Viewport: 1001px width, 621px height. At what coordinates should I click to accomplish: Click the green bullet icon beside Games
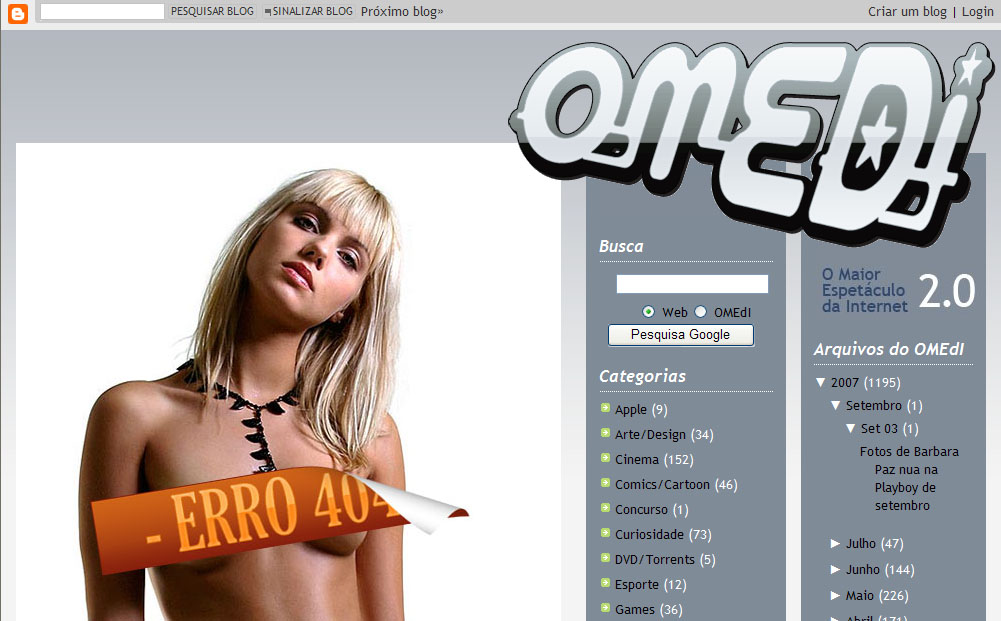605,608
